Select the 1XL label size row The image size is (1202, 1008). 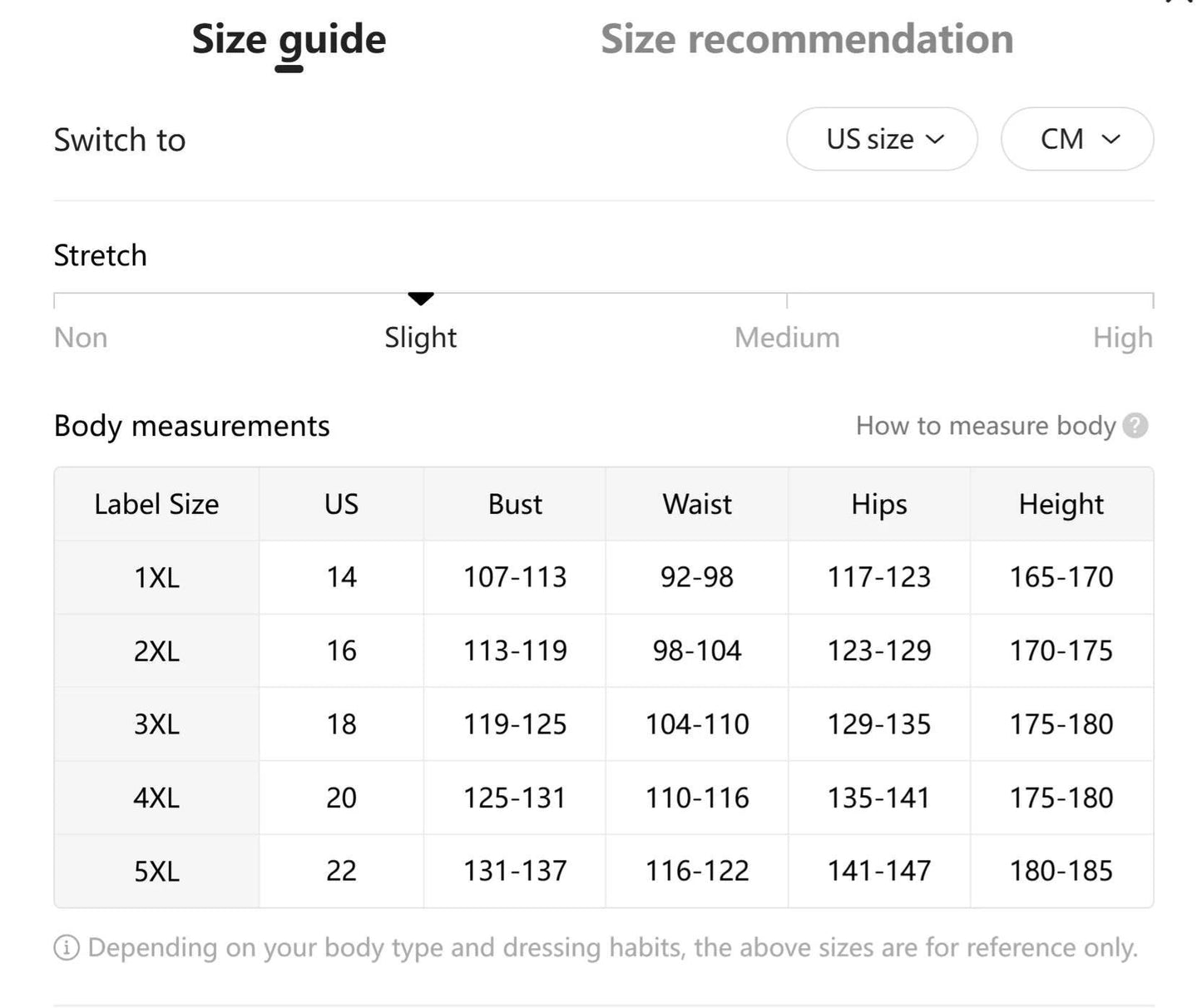(x=604, y=577)
